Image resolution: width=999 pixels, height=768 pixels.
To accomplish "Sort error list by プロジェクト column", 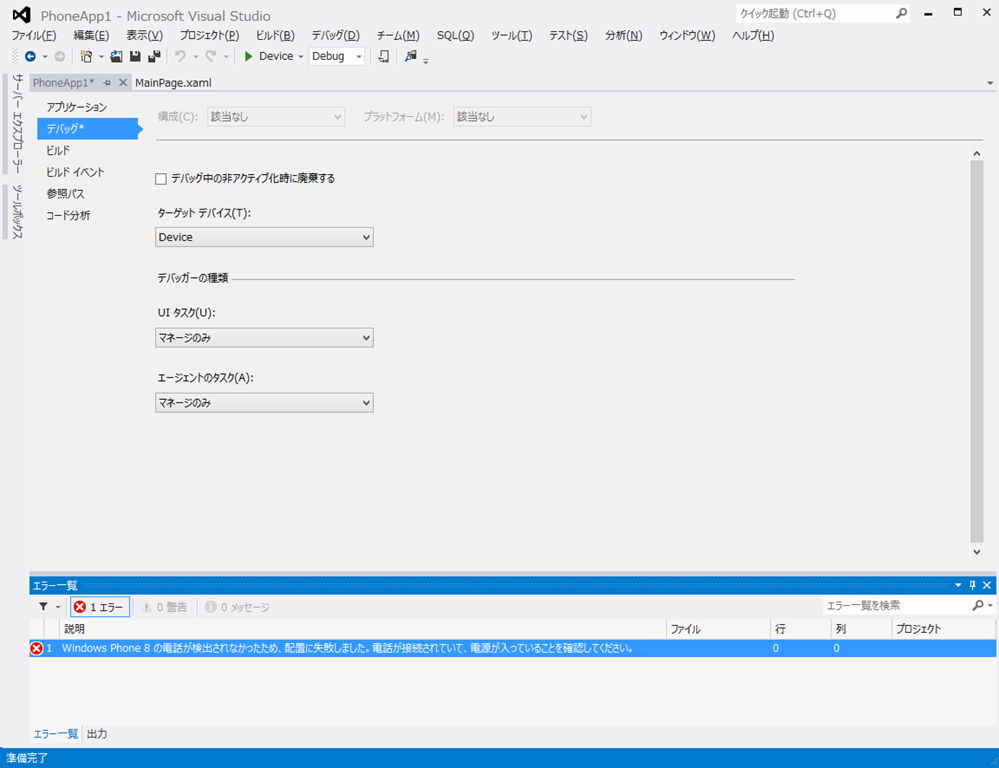I will 944,629.
